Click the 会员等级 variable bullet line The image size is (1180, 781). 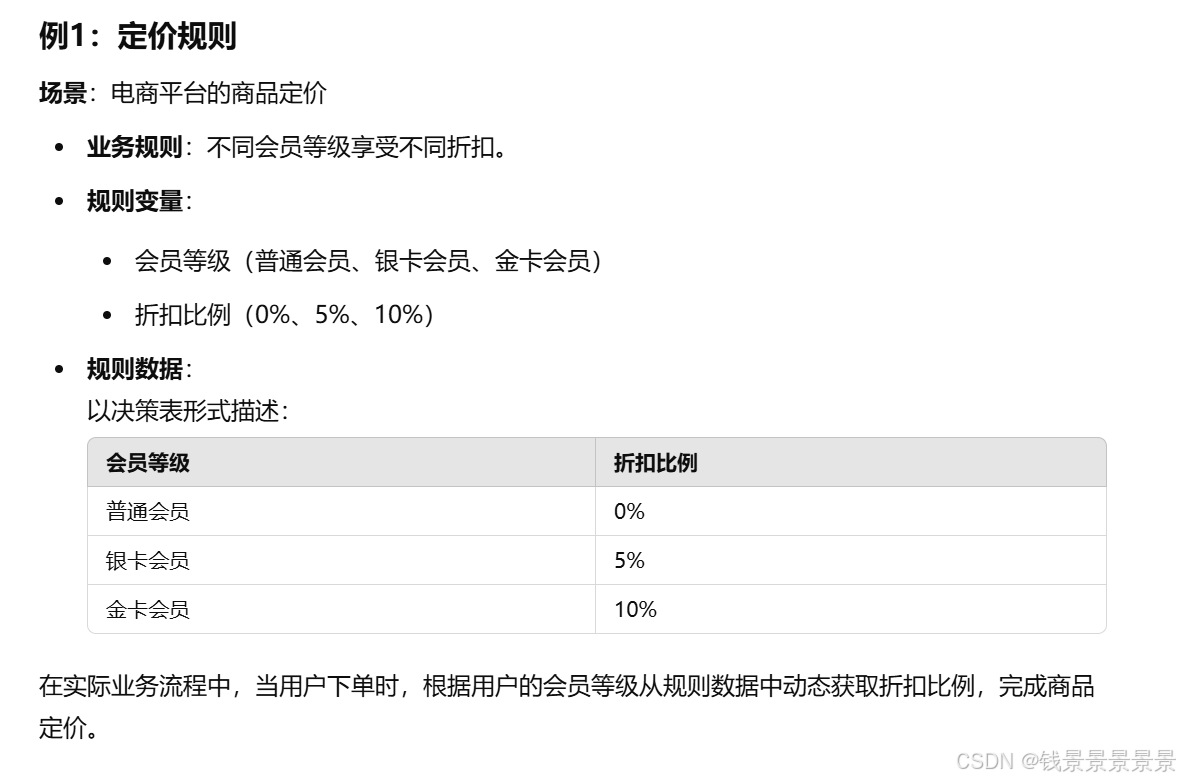pos(368,261)
